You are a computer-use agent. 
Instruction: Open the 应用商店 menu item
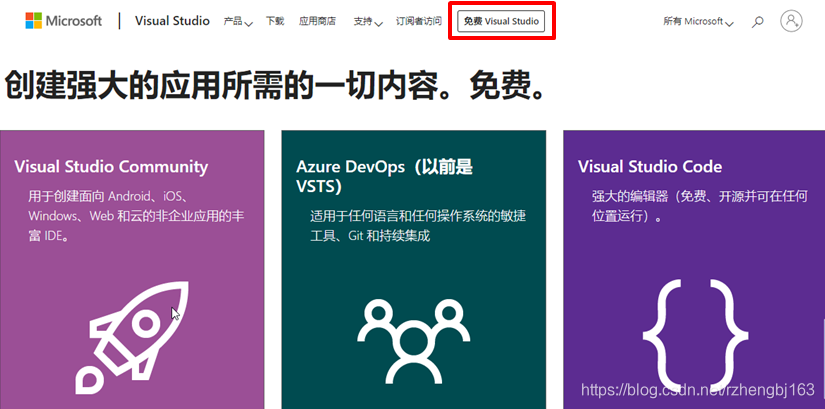tap(317, 22)
